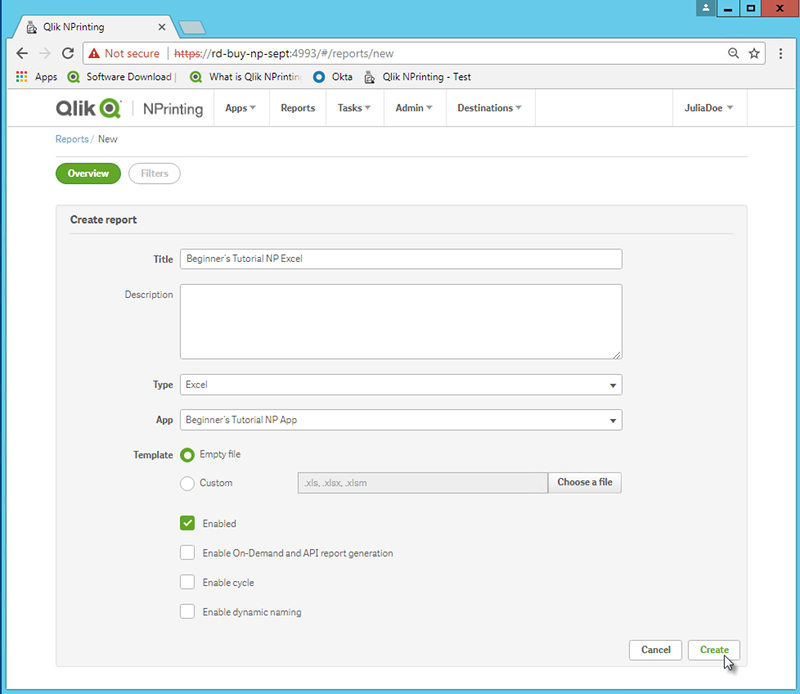Uncheck the Enabled checkbox
The image size is (800, 694).
click(187, 523)
